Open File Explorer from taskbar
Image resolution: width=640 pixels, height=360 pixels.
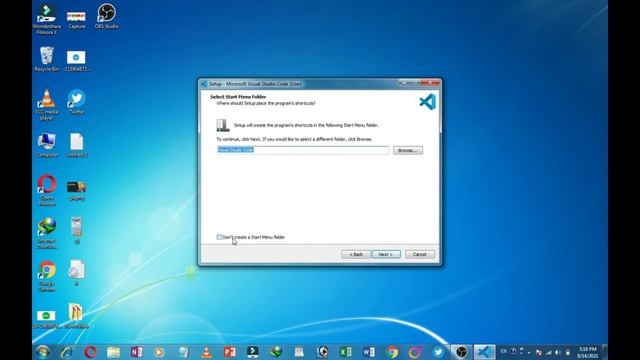pos(113,352)
